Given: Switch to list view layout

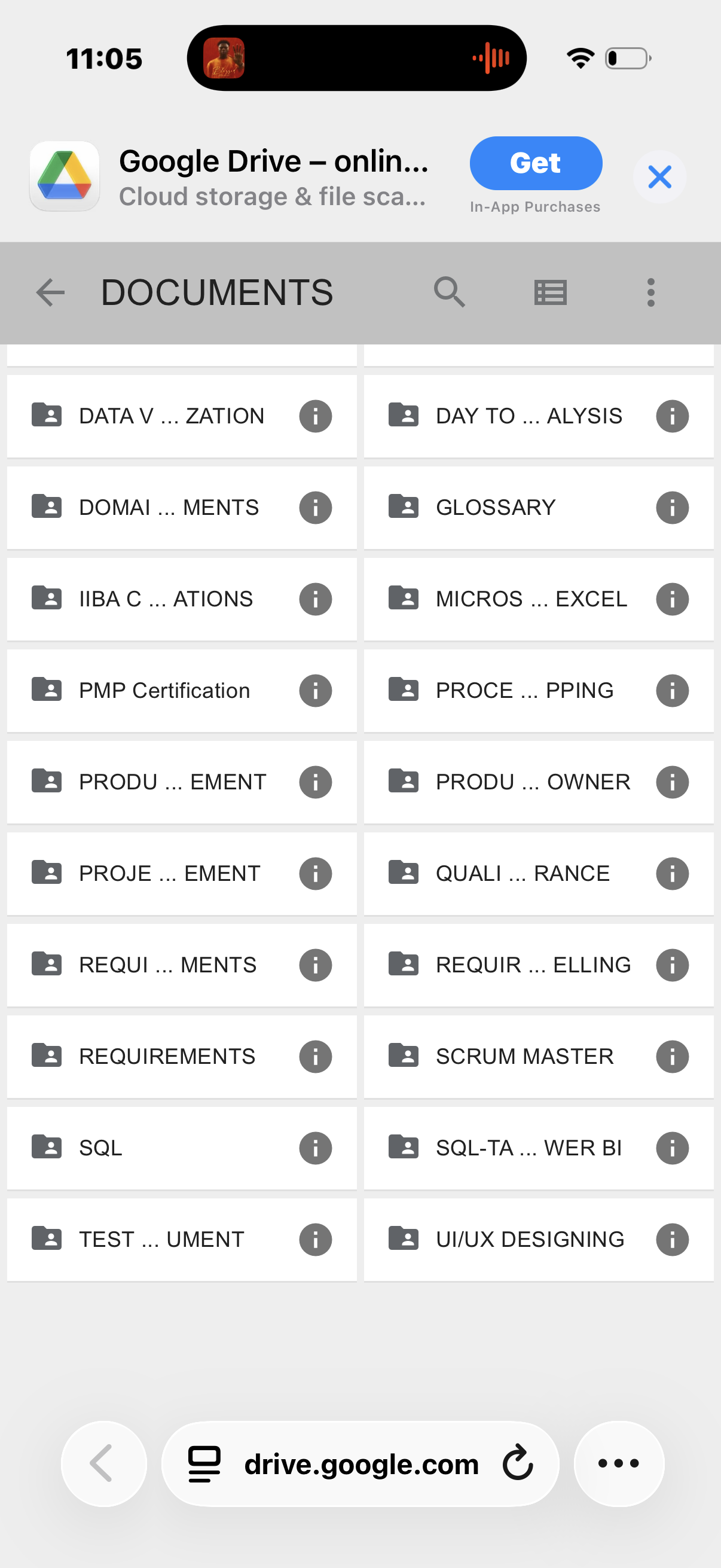Looking at the screenshot, I should [550, 293].
